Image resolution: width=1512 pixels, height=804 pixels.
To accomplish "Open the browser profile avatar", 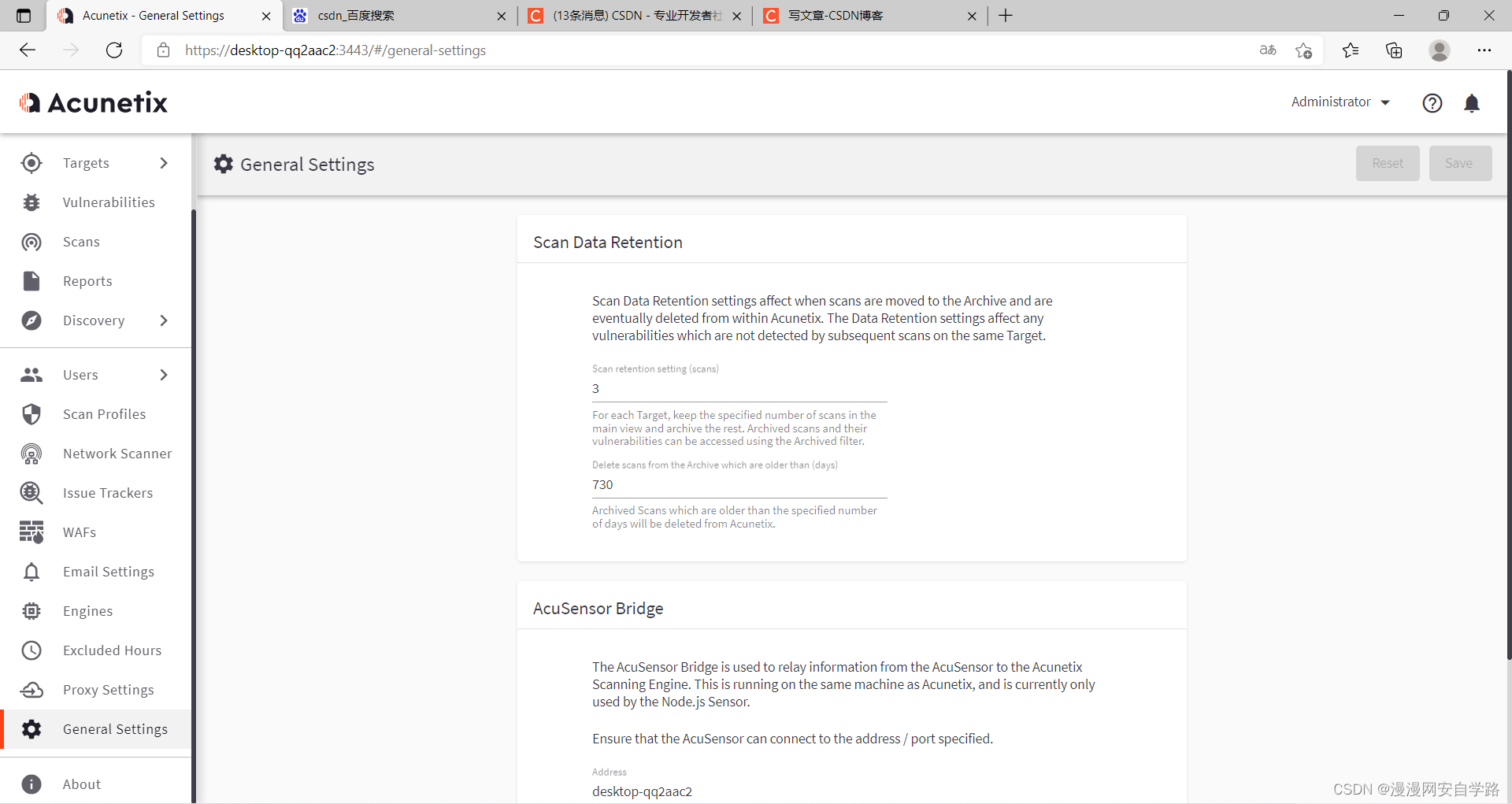I will [x=1440, y=50].
